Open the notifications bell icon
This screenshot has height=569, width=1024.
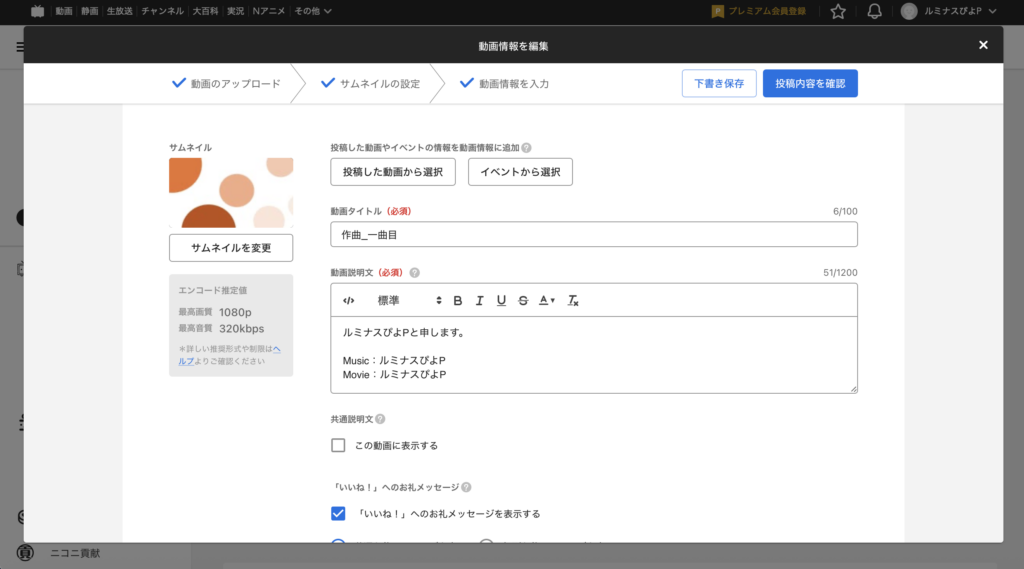[x=875, y=11]
